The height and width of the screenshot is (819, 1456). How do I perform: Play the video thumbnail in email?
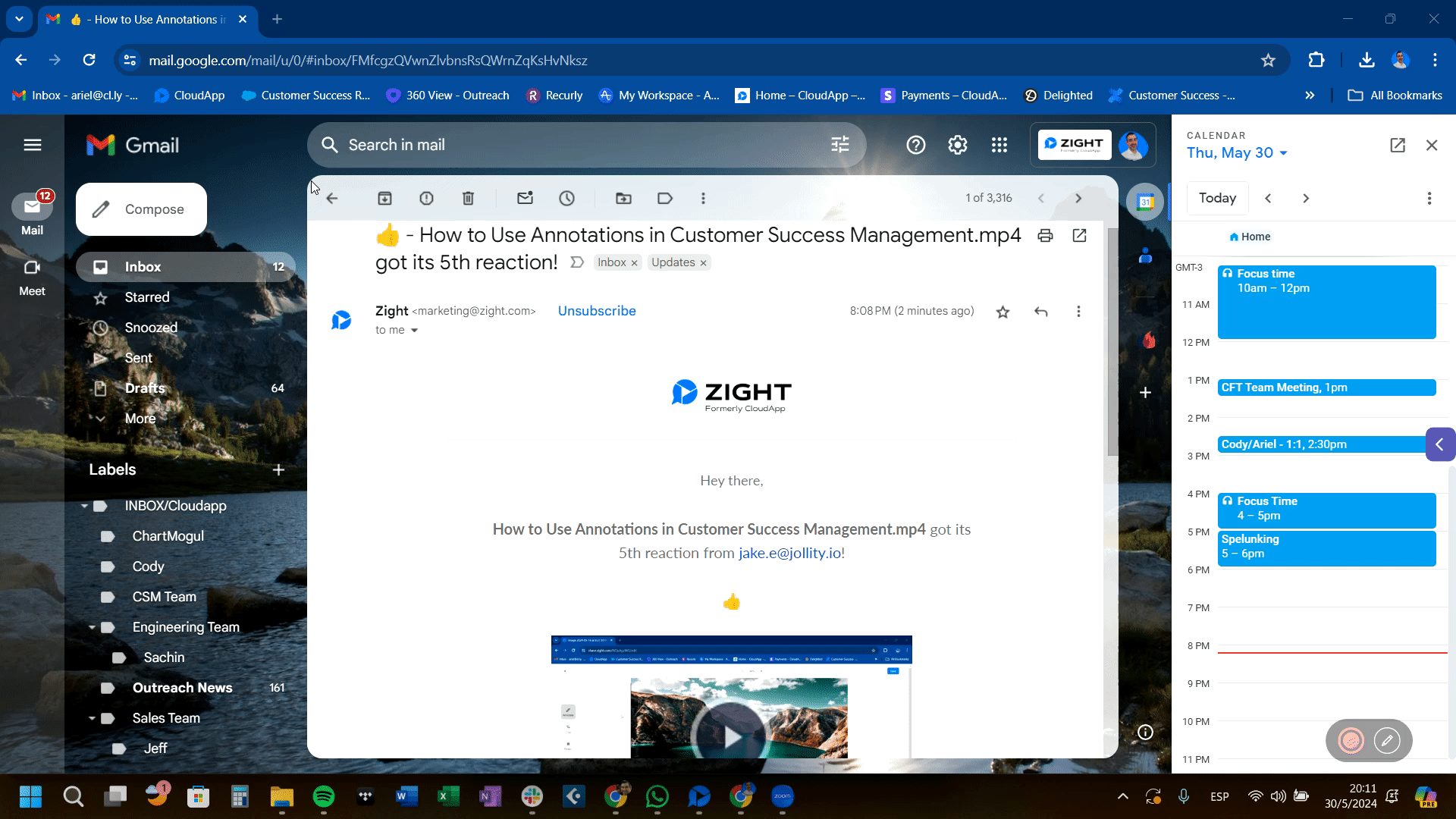pos(731,736)
